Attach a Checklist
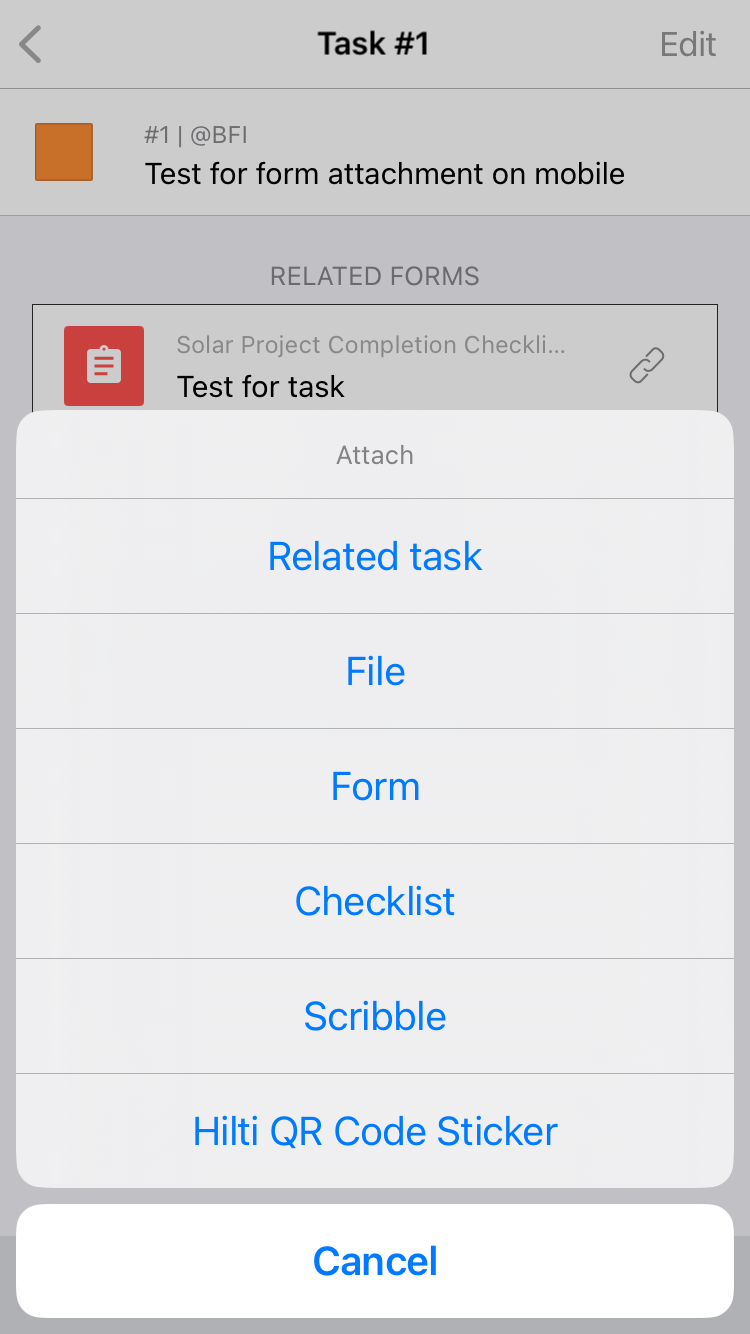Screen dimensions: 750x1334 tap(375, 901)
